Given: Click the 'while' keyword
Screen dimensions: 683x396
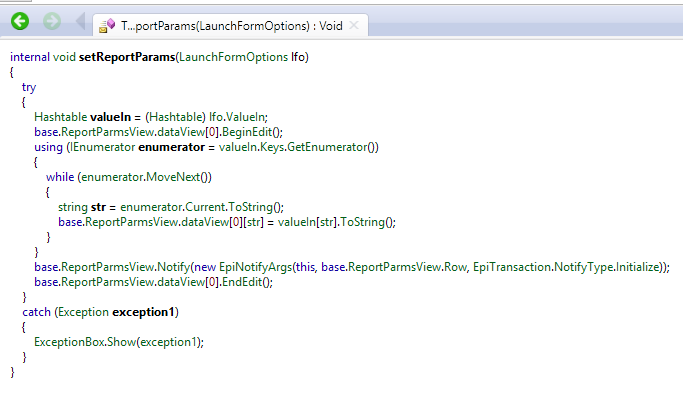Looking at the screenshot, I should pyautogui.click(x=60, y=177).
